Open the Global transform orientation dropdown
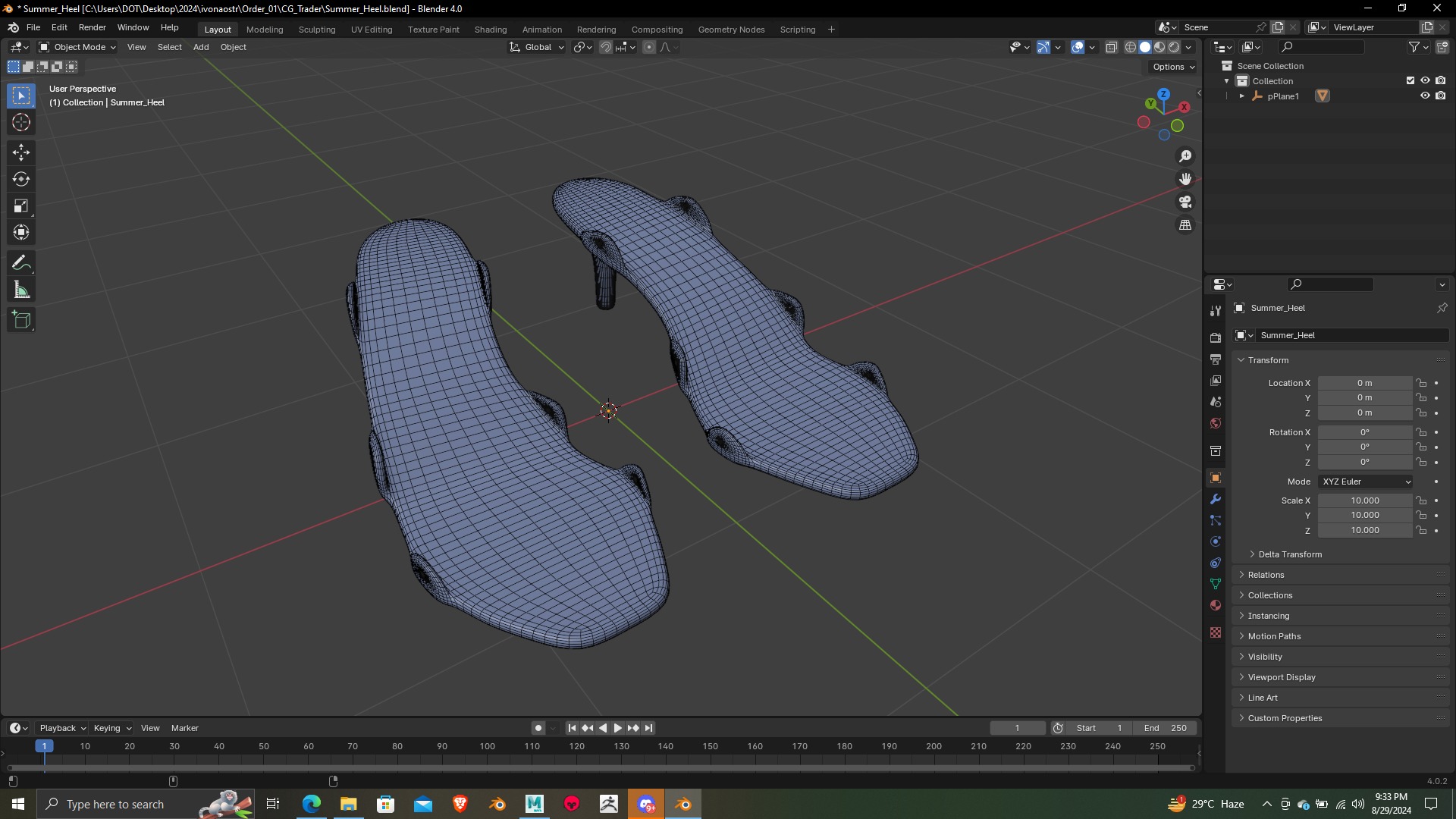1456x819 pixels. (537, 47)
